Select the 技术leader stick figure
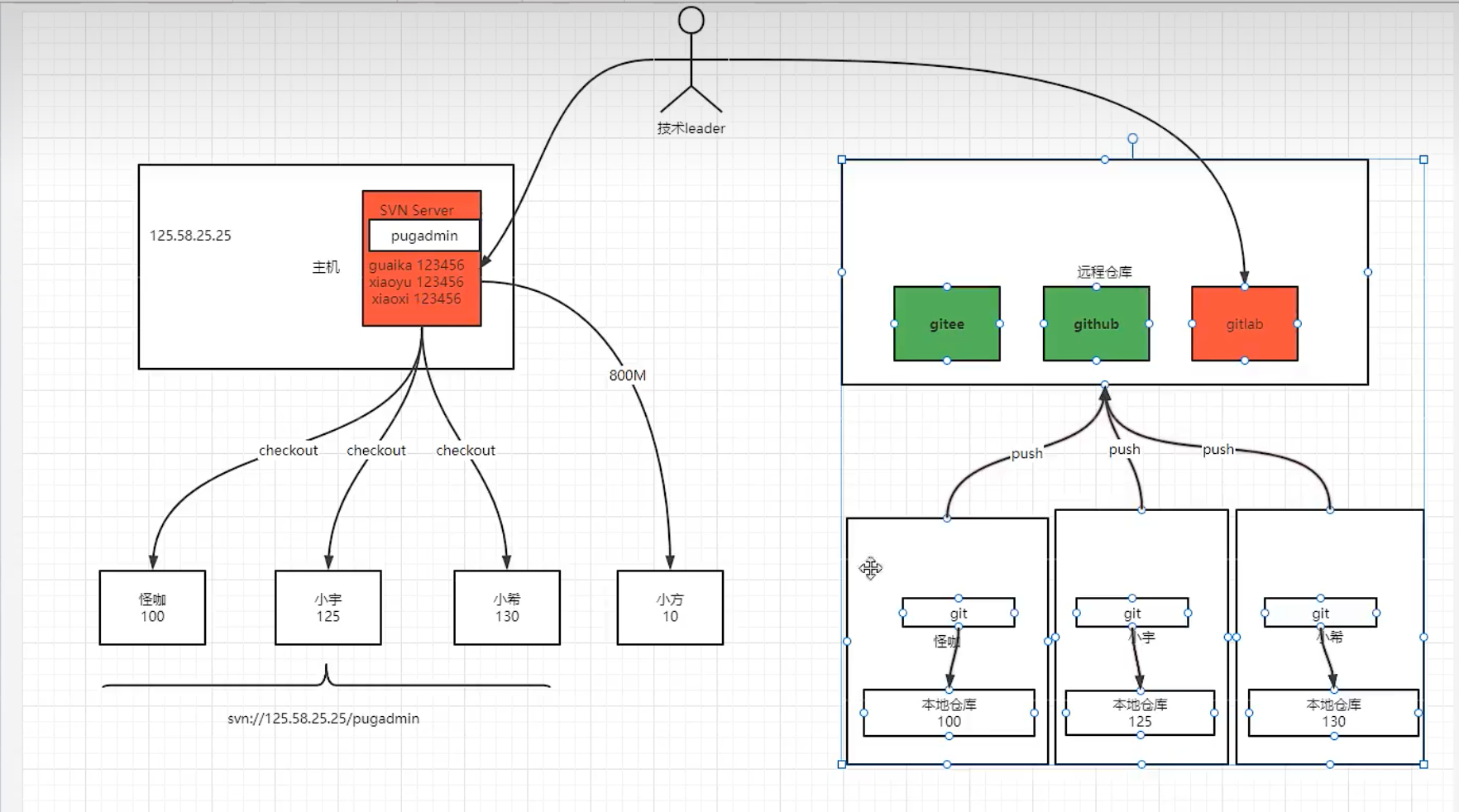The image size is (1459, 812). 691,60
